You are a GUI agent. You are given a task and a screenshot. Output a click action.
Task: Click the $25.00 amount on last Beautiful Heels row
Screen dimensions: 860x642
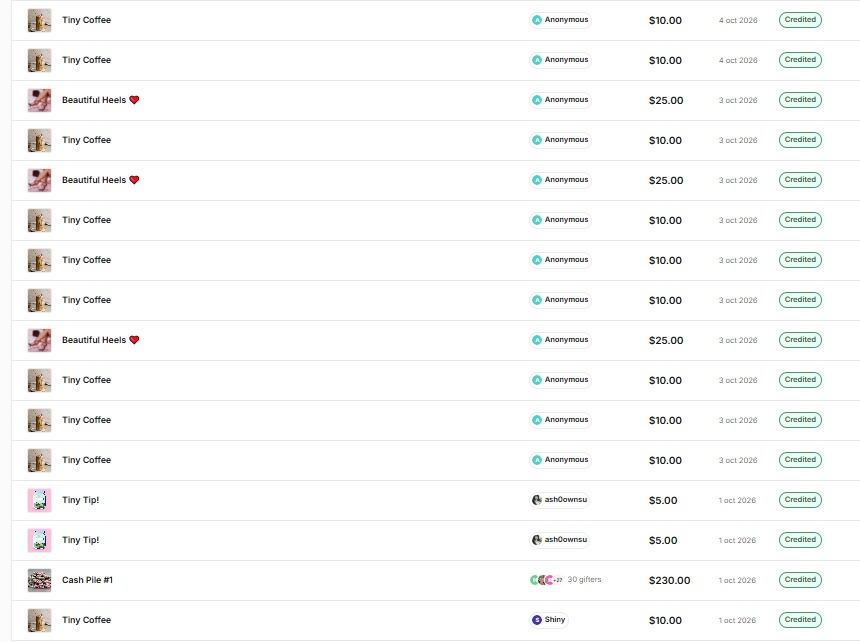coord(666,340)
